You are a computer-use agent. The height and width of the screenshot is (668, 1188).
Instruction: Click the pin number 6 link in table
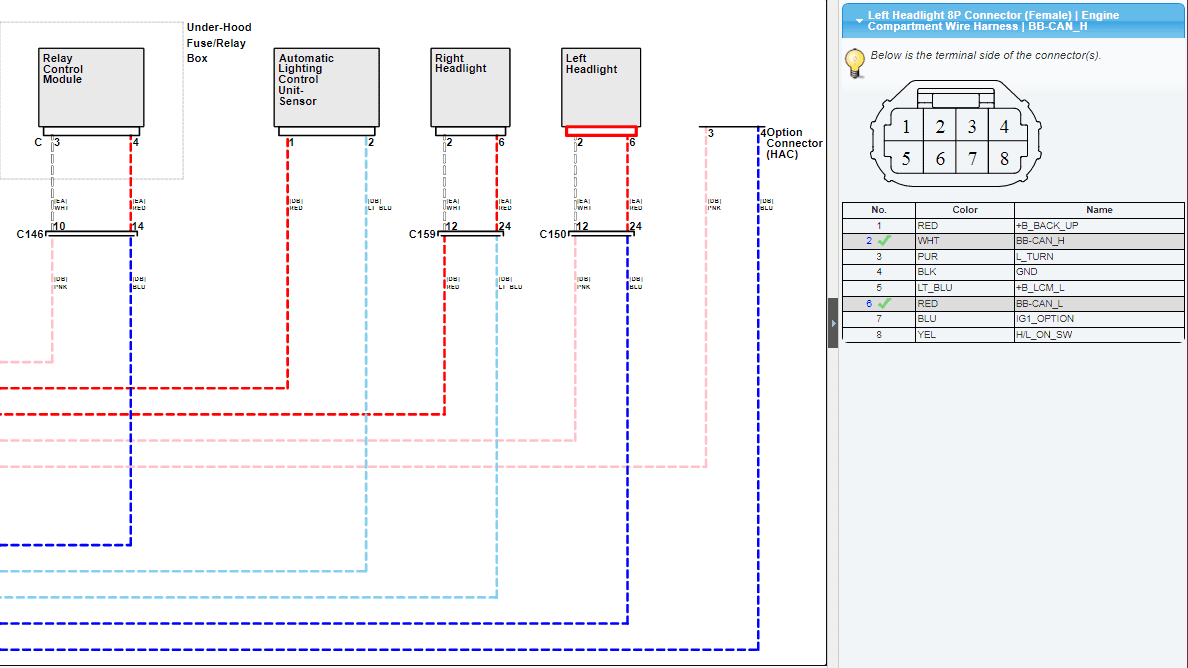coord(869,304)
